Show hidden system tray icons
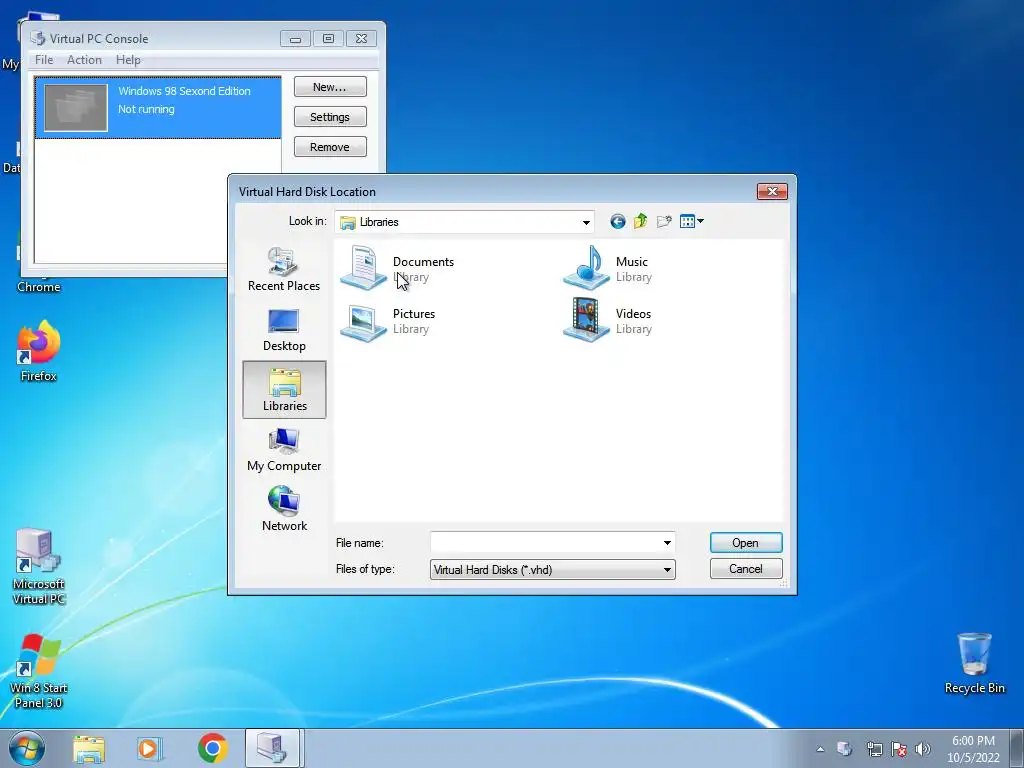The image size is (1024, 768). coord(820,749)
